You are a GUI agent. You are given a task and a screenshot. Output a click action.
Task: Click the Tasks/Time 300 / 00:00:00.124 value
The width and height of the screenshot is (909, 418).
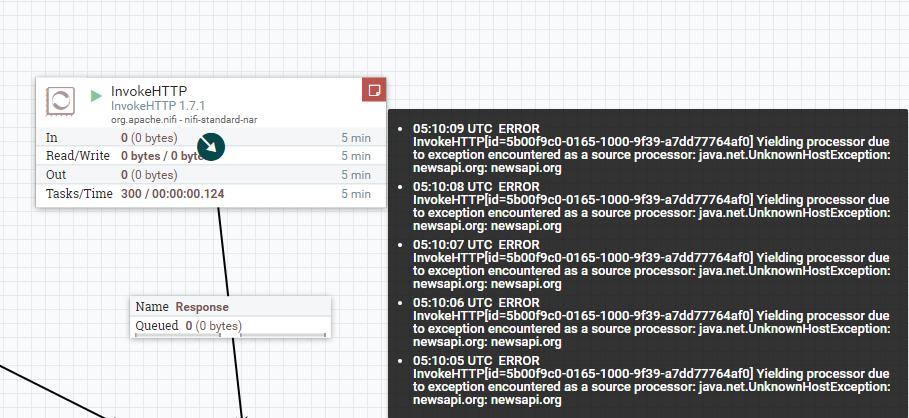coord(173,194)
